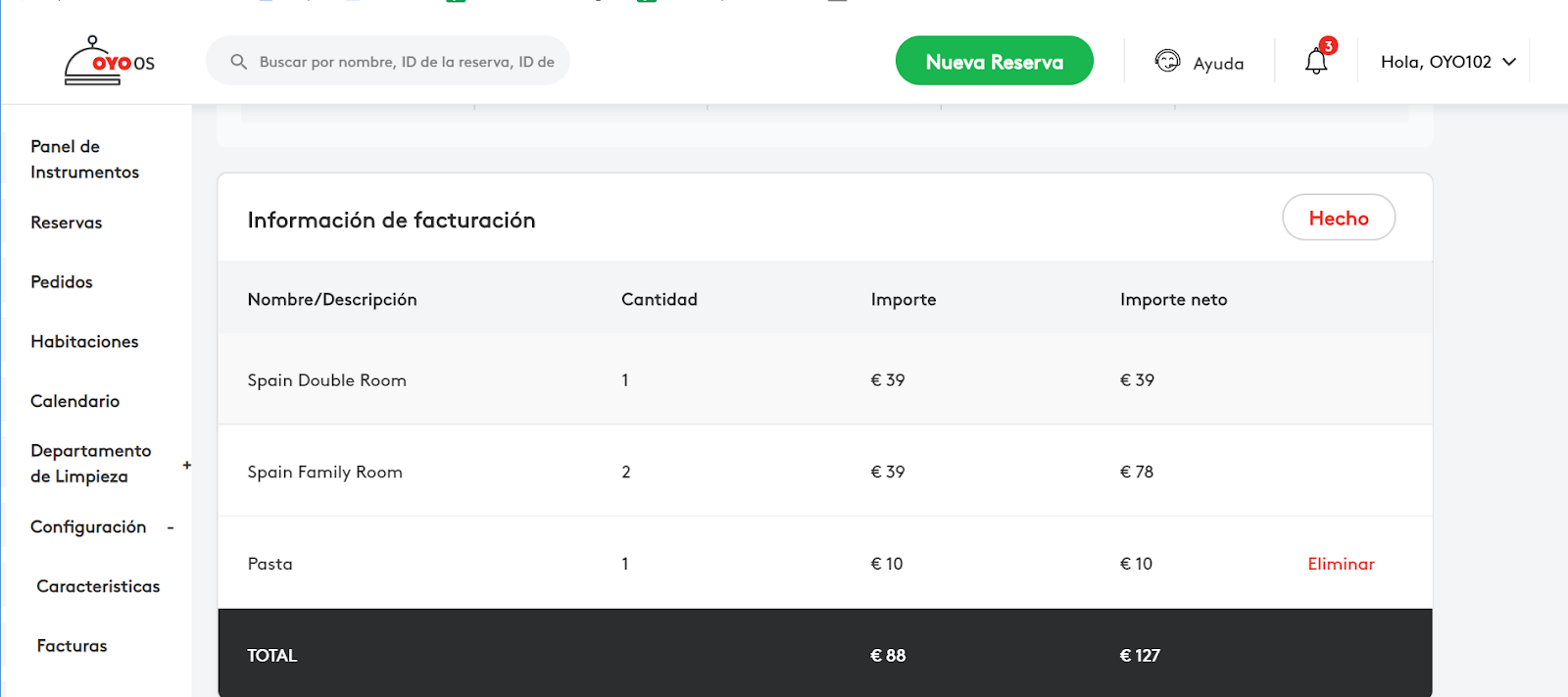Open the notifications bell icon

[x=1316, y=62]
